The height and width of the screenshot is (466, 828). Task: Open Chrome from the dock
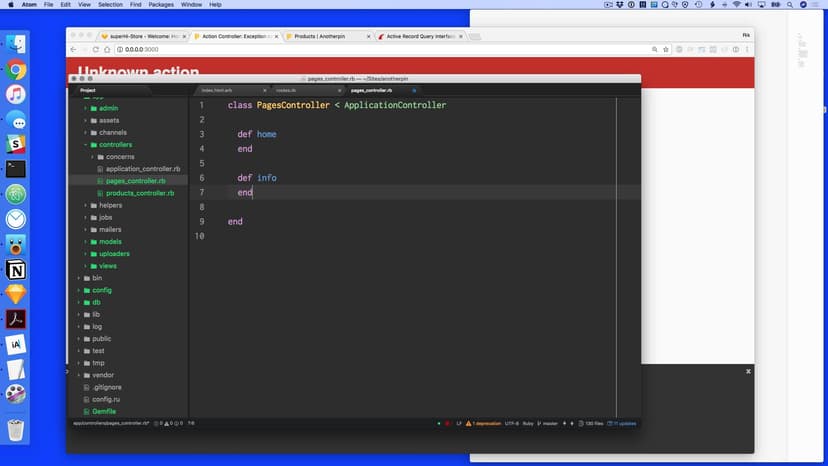[x=16, y=70]
